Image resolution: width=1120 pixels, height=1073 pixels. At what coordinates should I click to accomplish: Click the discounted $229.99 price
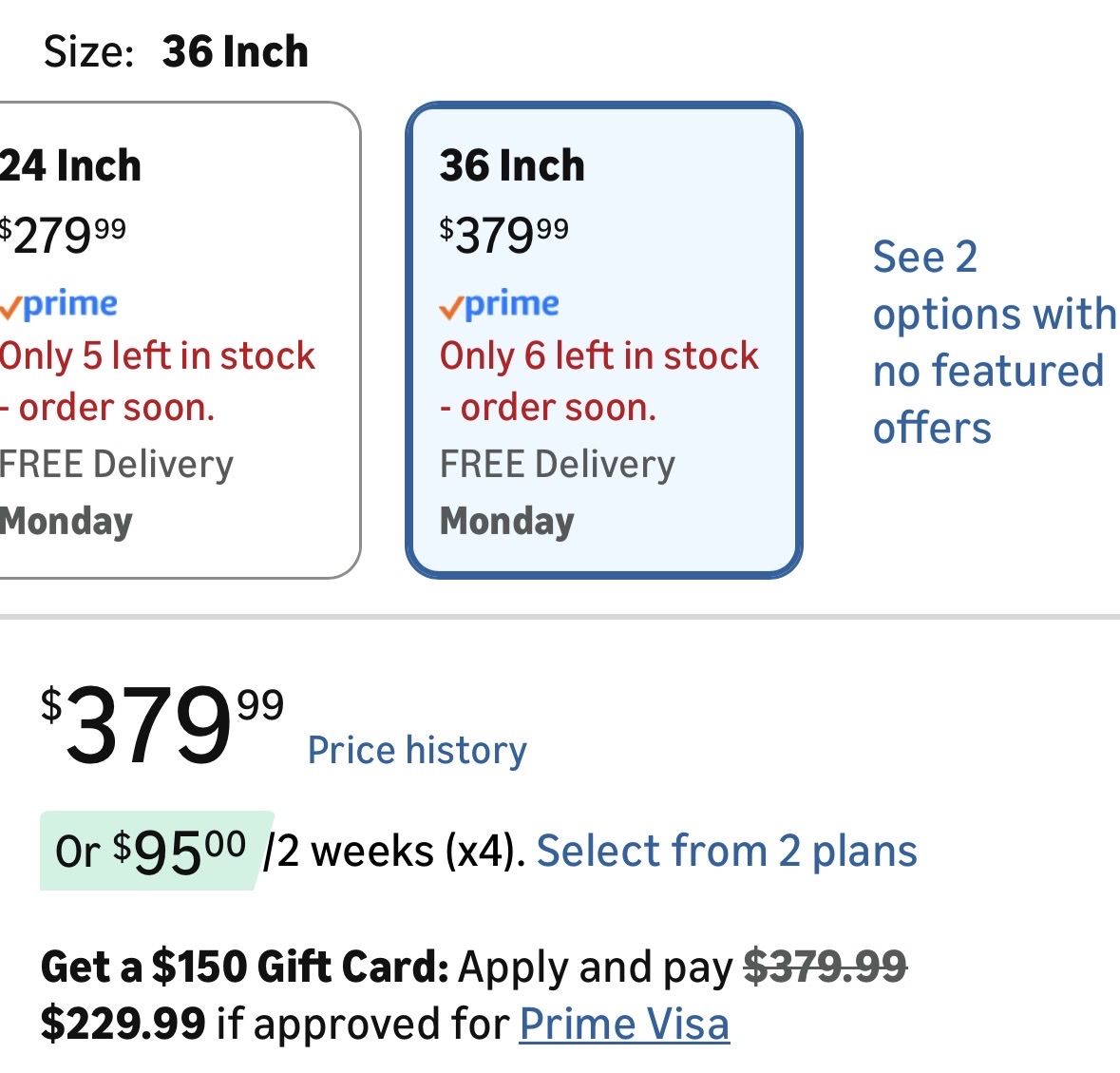(123, 1025)
